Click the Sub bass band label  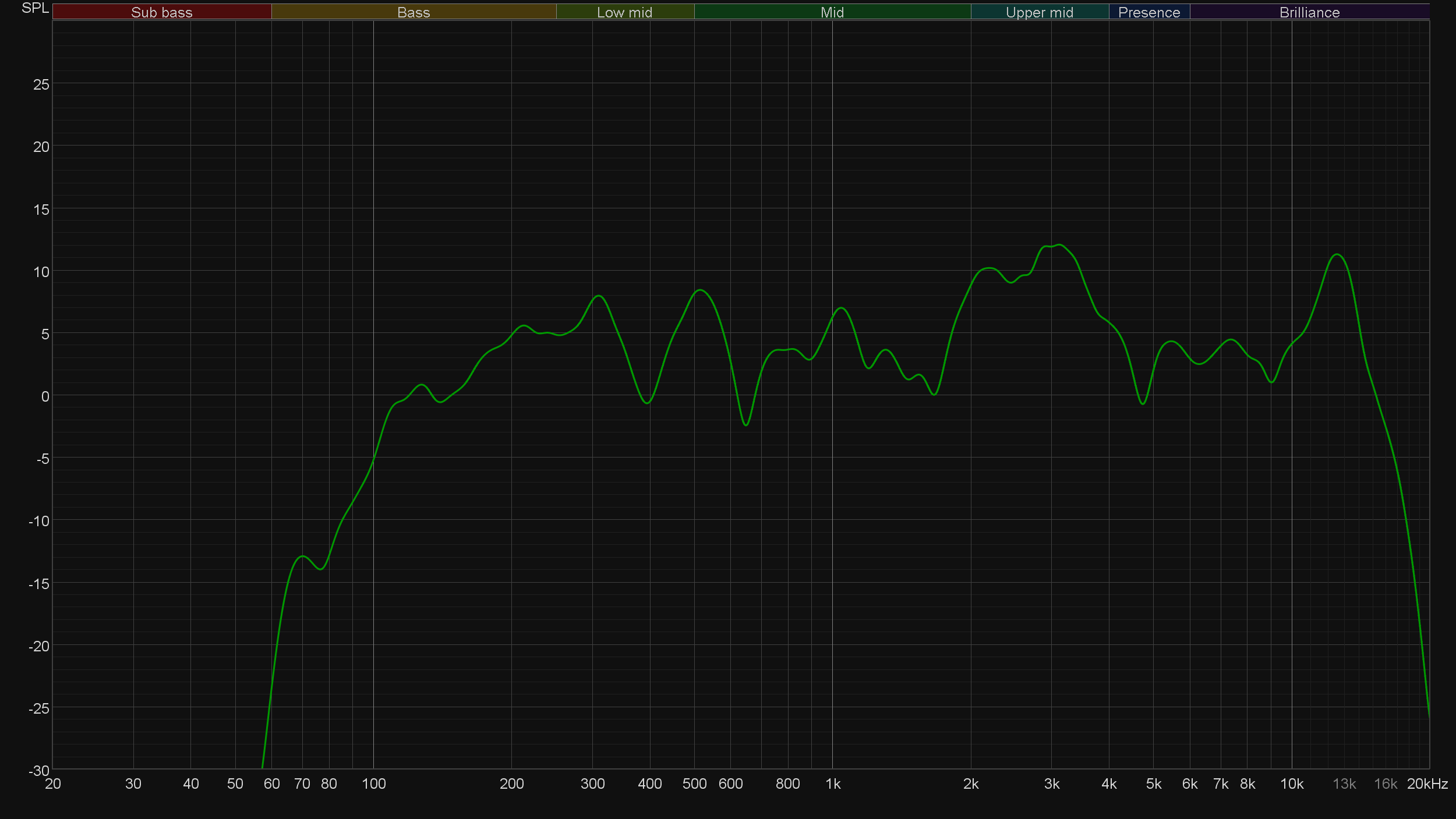click(x=161, y=12)
